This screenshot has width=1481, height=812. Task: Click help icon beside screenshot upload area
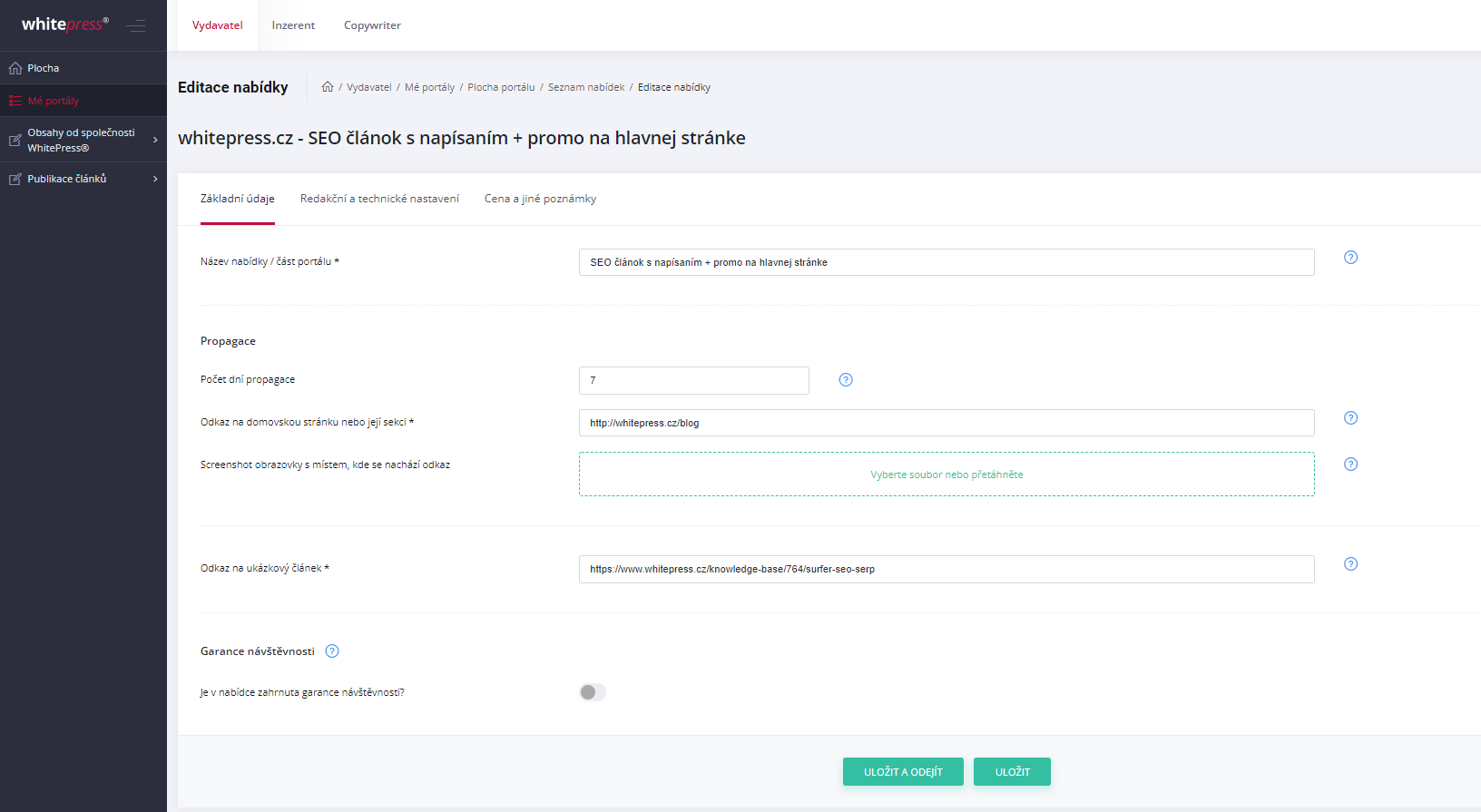pos(1350,465)
